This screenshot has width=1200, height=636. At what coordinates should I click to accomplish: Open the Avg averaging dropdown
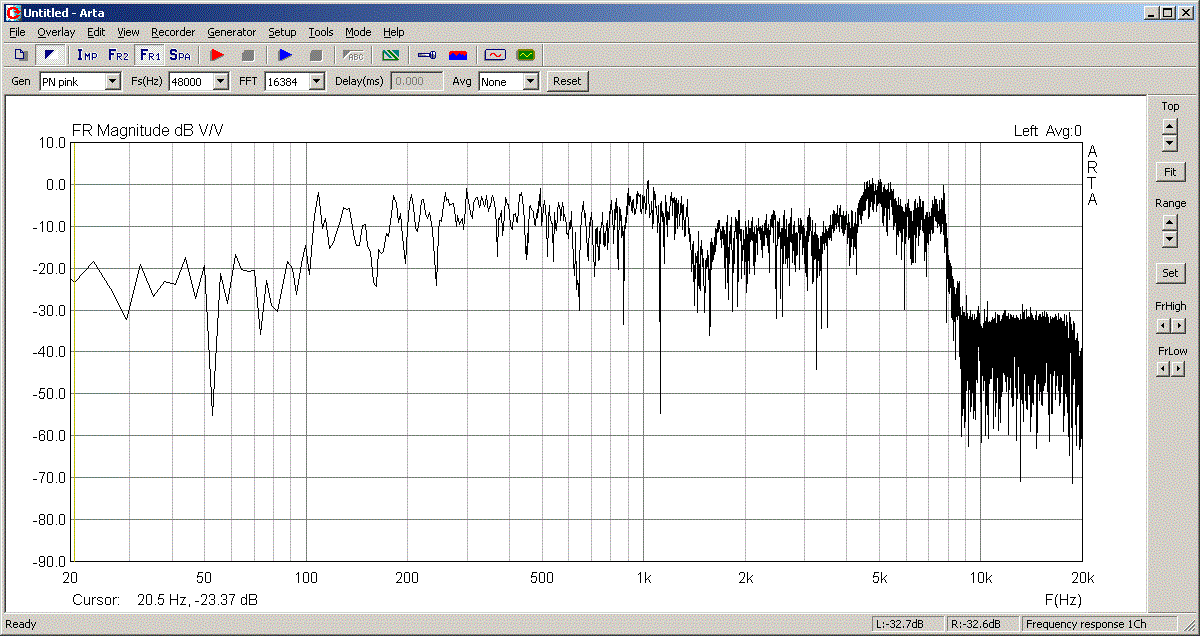pyautogui.click(x=531, y=82)
